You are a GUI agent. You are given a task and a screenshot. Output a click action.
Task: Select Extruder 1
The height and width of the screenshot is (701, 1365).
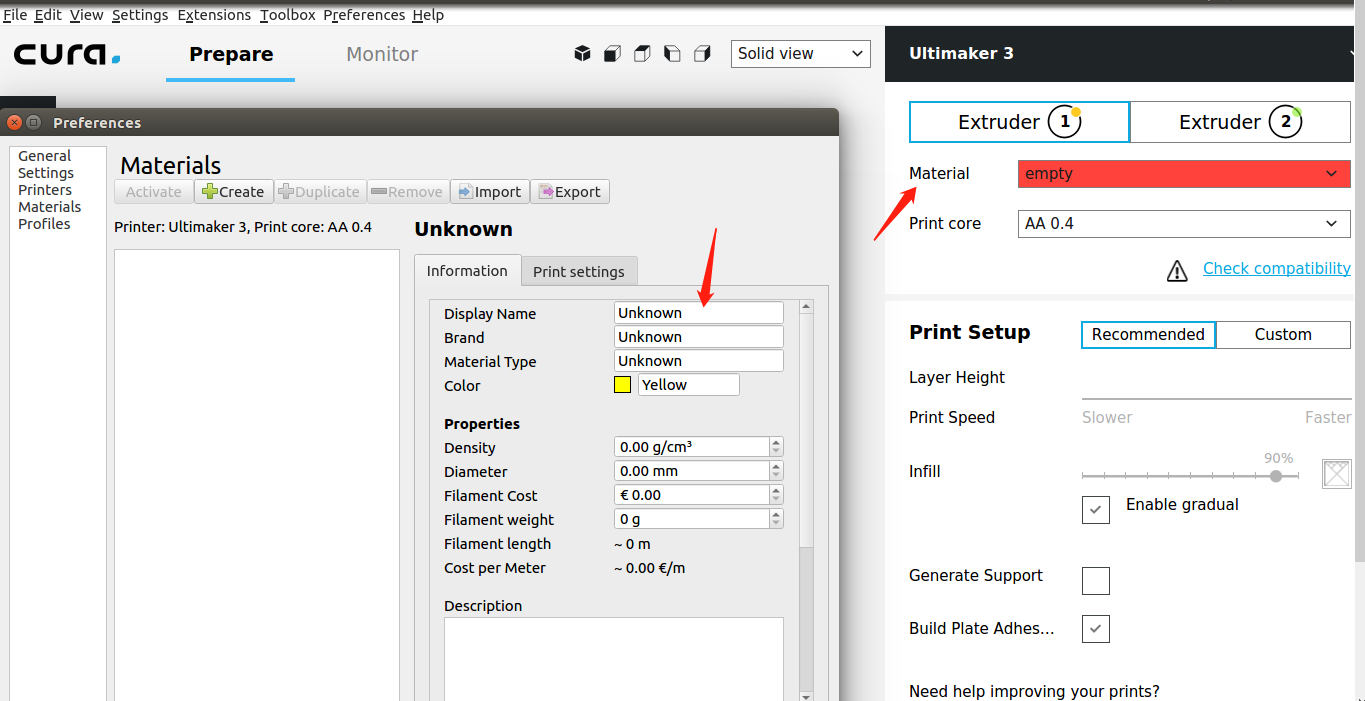(x=1019, y=122)
